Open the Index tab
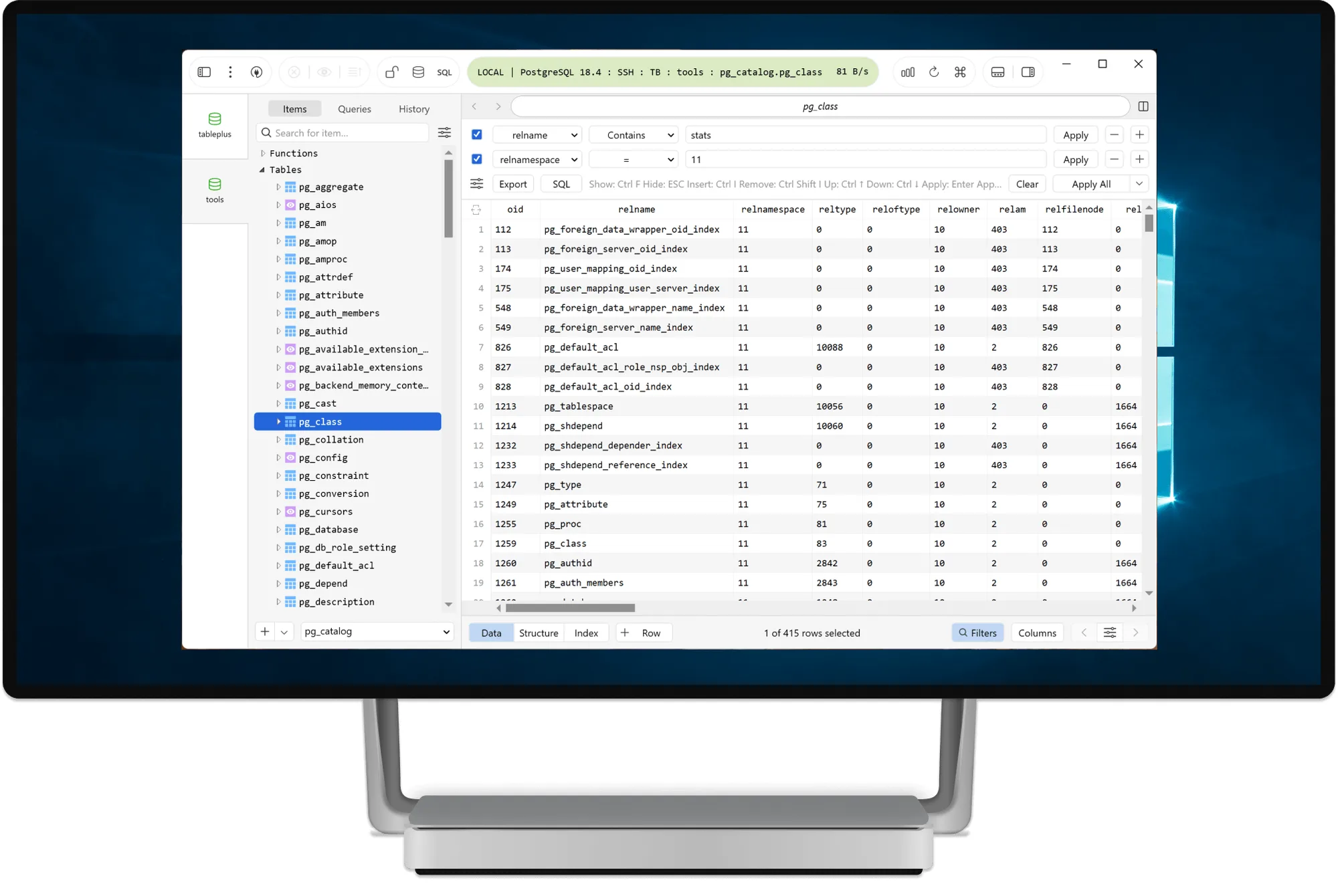 click(586, 633)
